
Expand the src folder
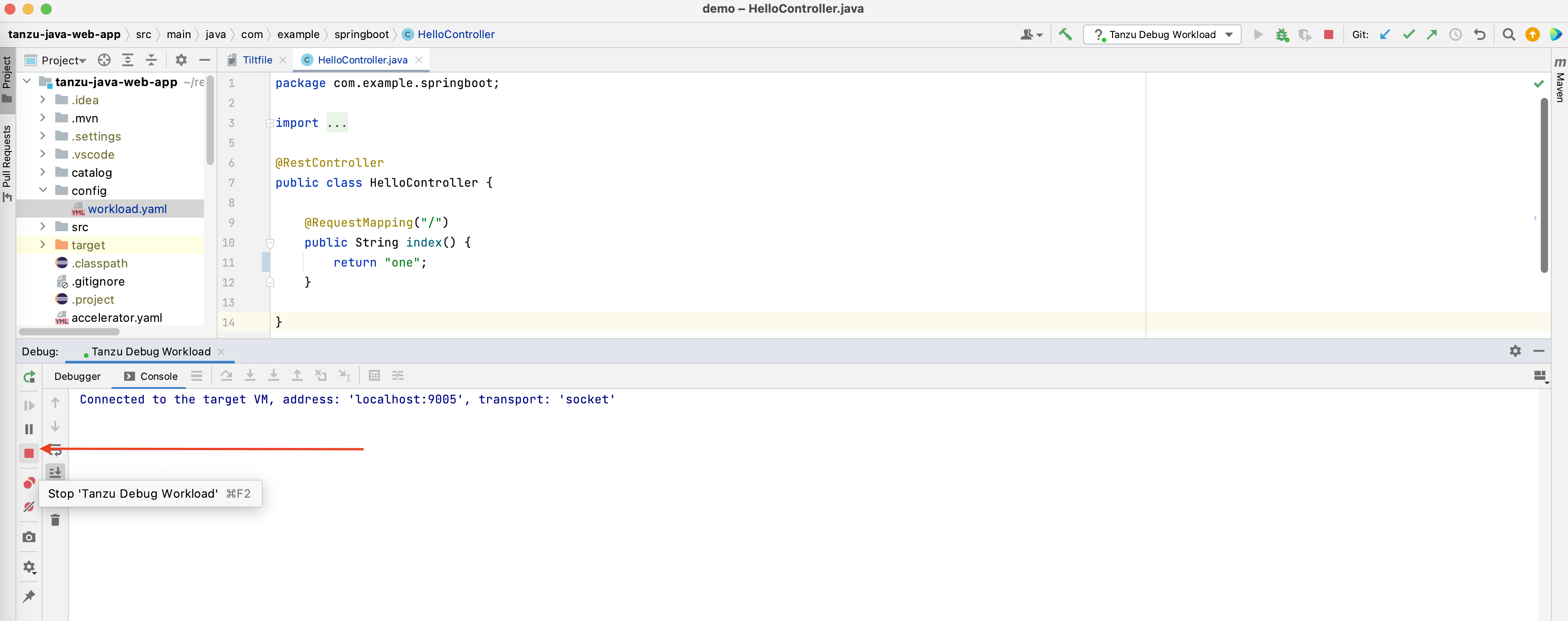[43, 227]
